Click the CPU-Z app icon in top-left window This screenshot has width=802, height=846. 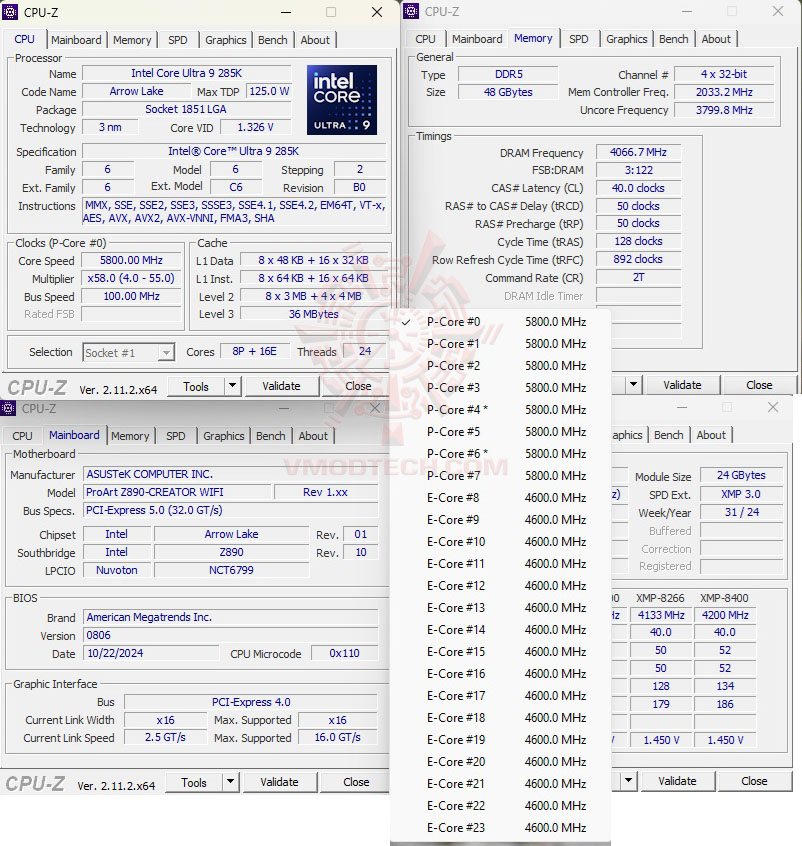coord(10,12)
